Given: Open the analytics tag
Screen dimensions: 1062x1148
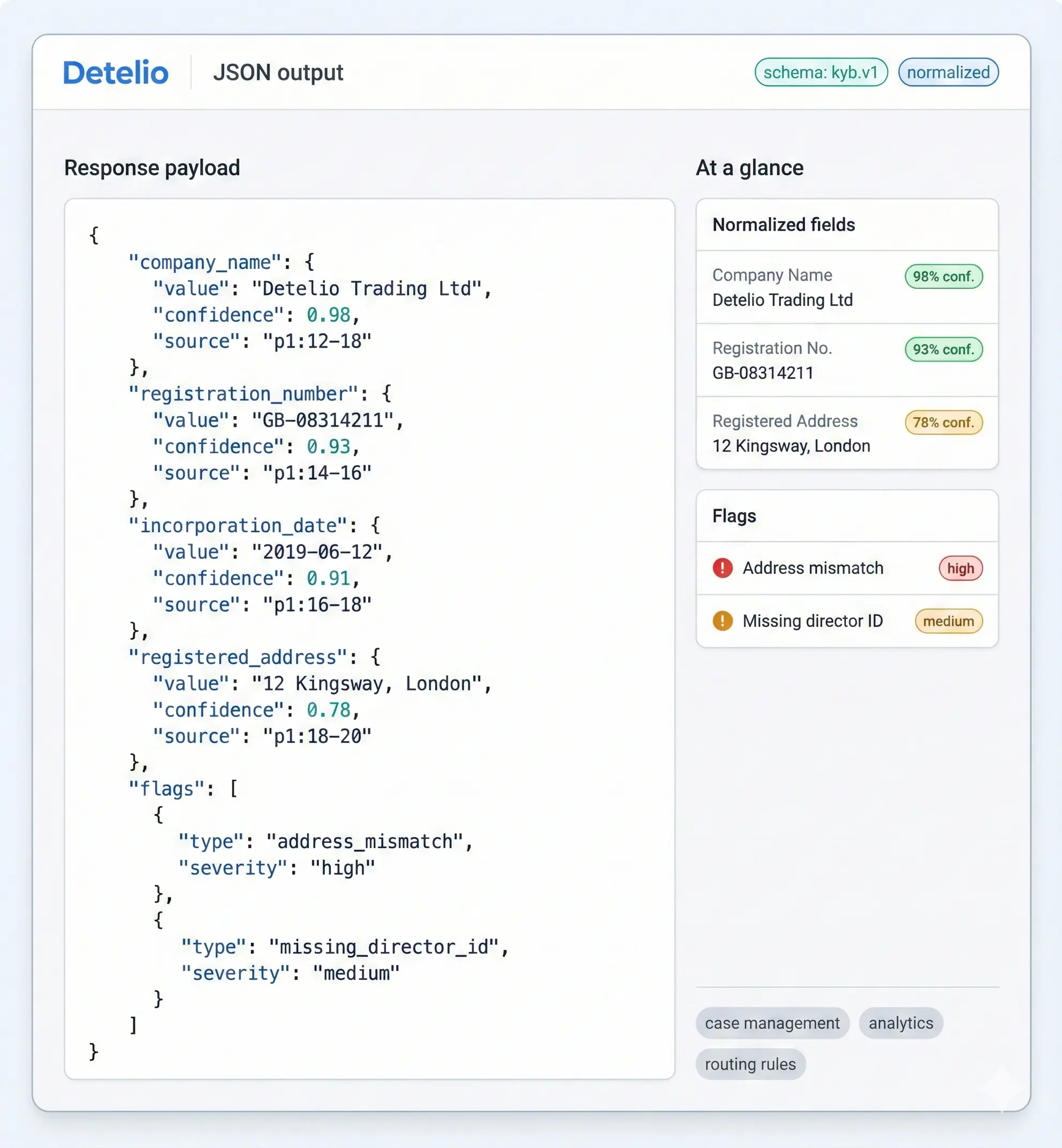Looking at the screenshot, I should coord(901,1023).
